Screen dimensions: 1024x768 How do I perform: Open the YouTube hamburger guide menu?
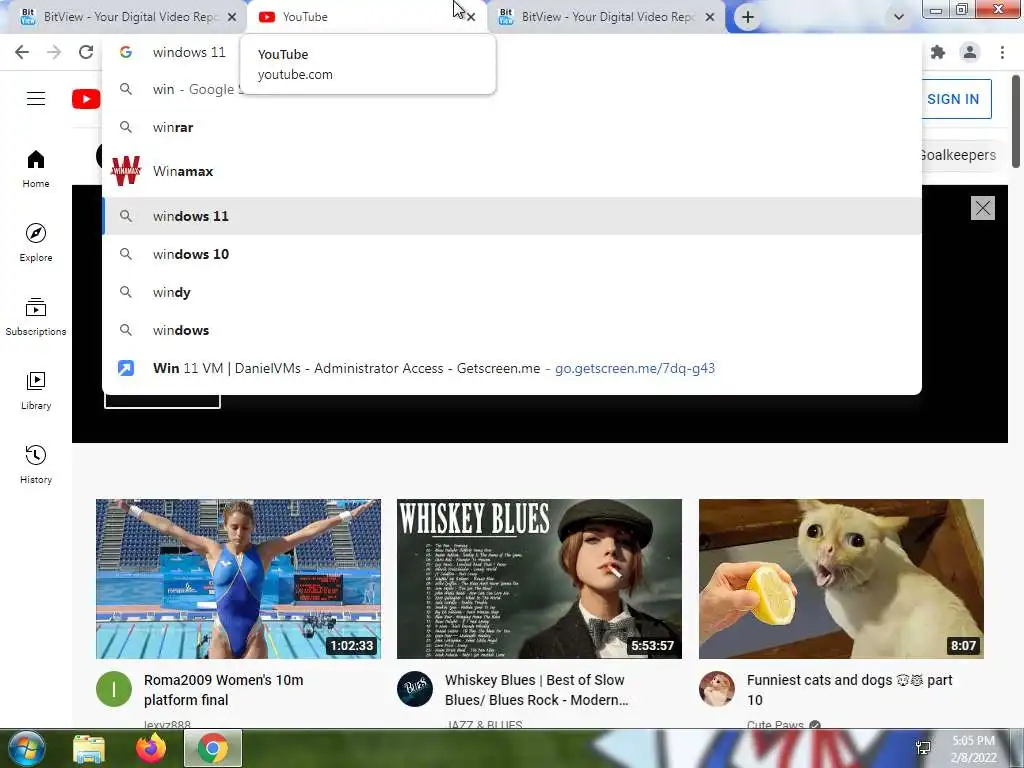pos(36,99)
